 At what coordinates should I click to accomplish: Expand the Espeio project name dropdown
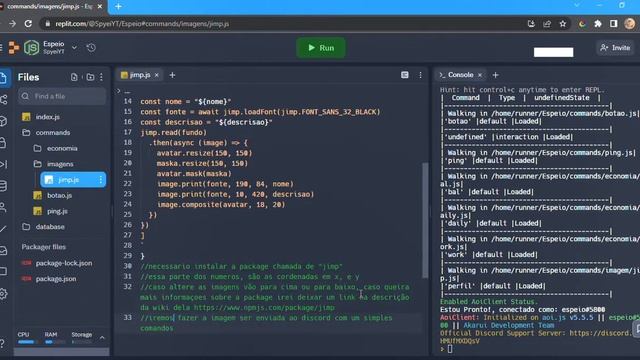74,48
